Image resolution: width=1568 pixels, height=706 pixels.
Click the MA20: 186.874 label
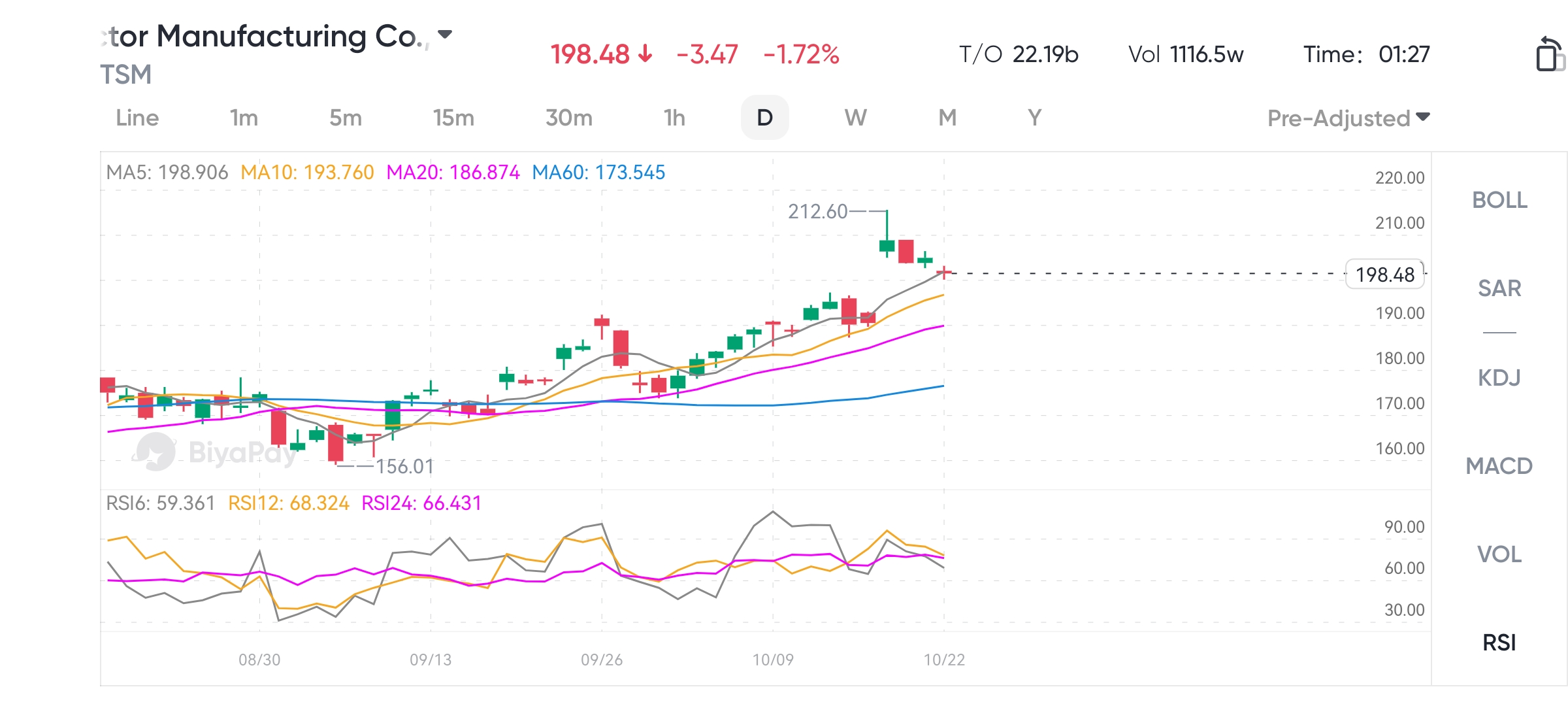453,173
